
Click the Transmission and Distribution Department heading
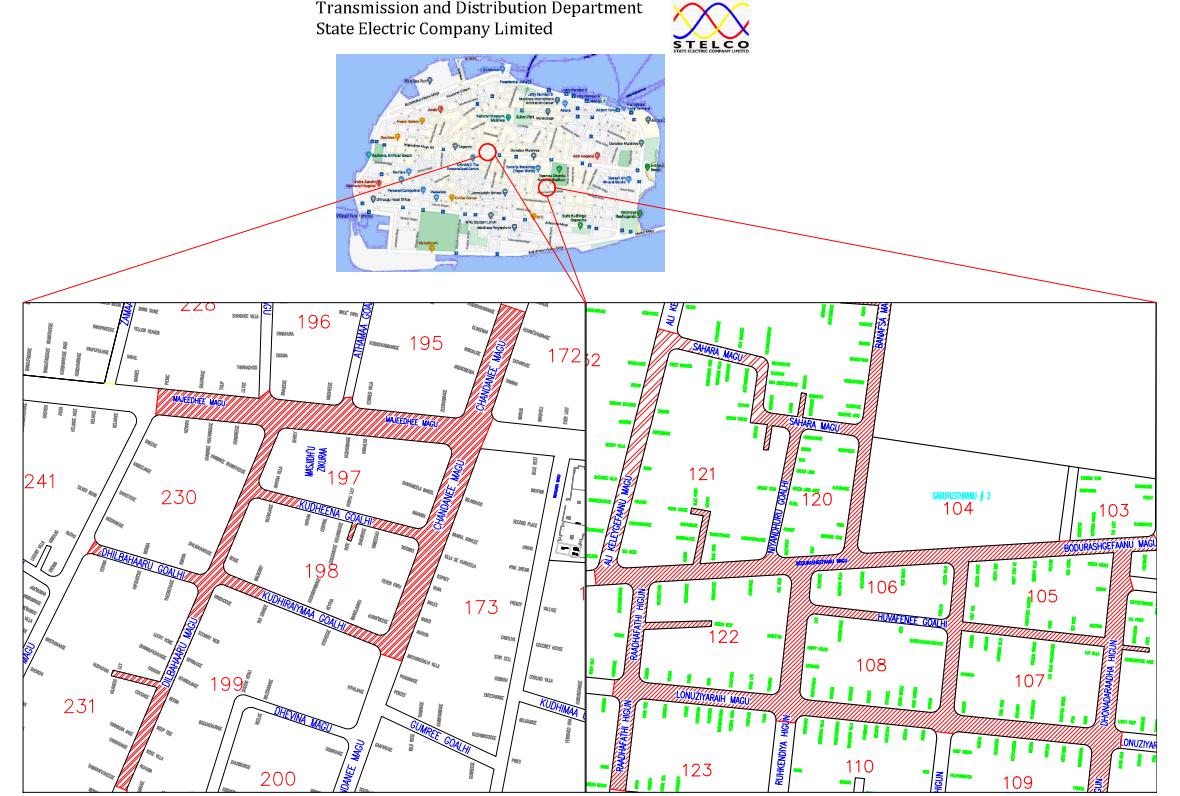tap(479, 9)
